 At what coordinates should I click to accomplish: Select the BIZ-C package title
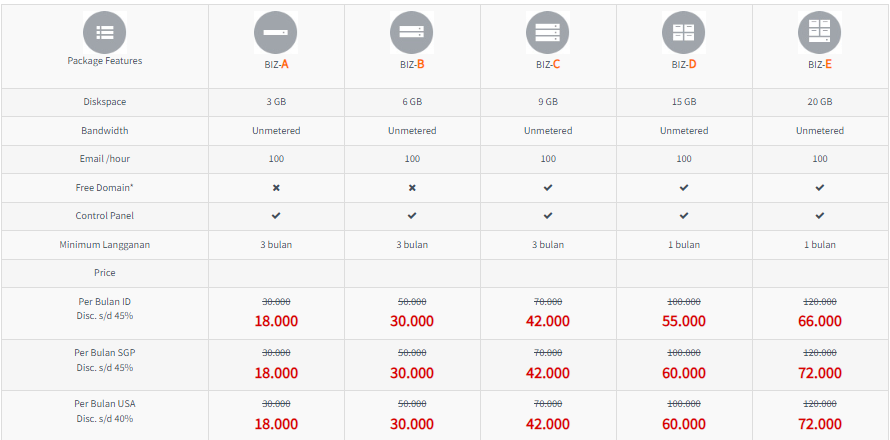(548, 65)
